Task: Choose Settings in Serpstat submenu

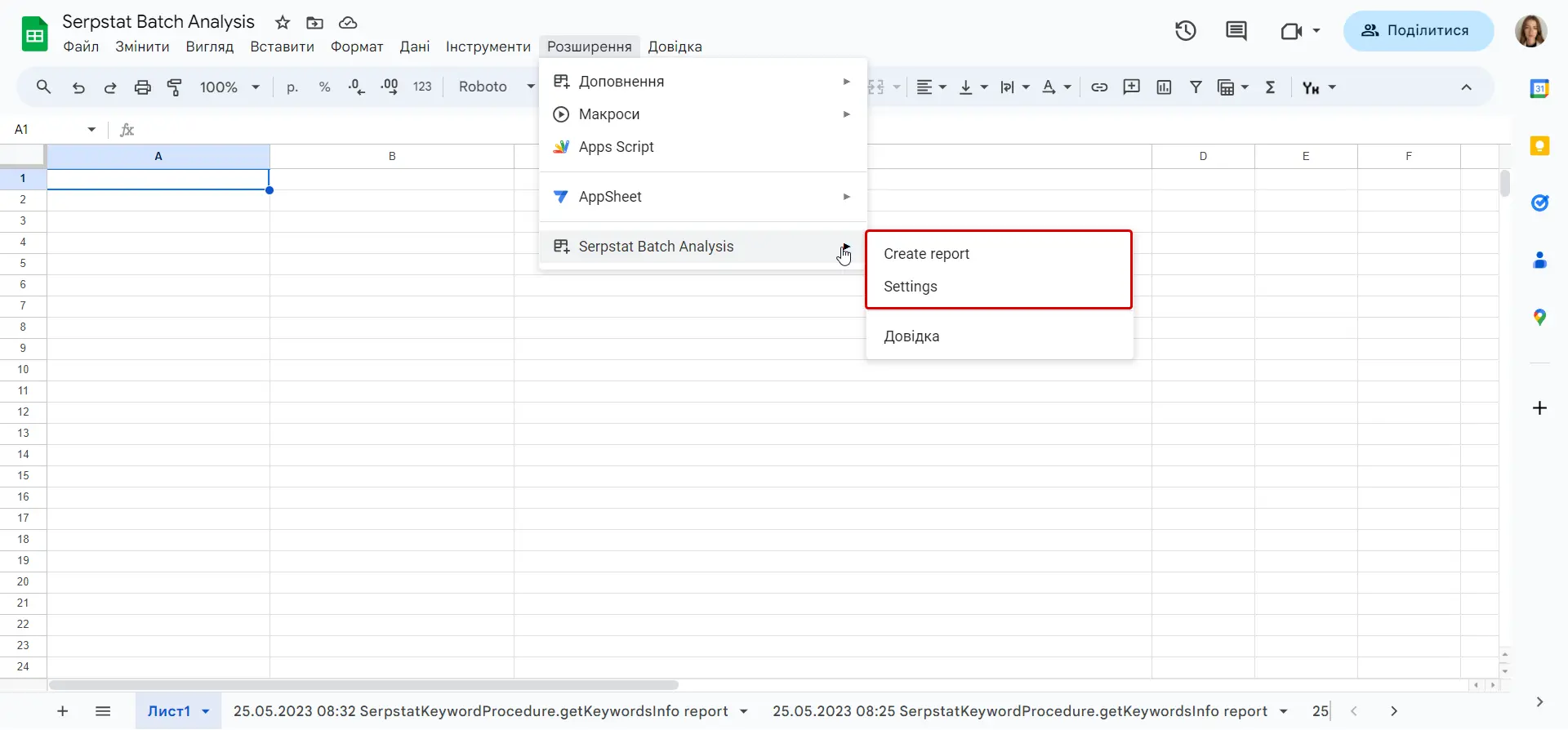Action: tap(999, 287)
